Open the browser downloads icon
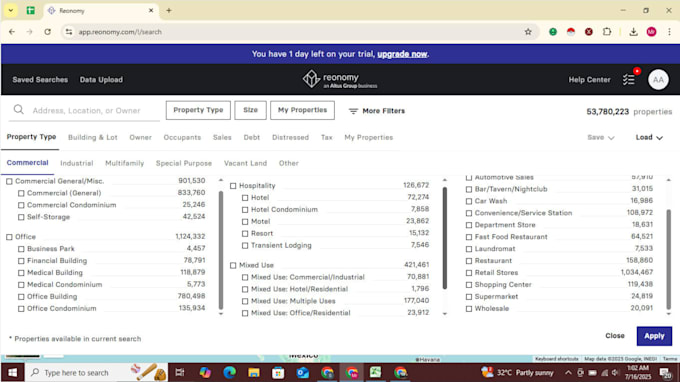Viewport: 680px width, 382px height. 633,32
